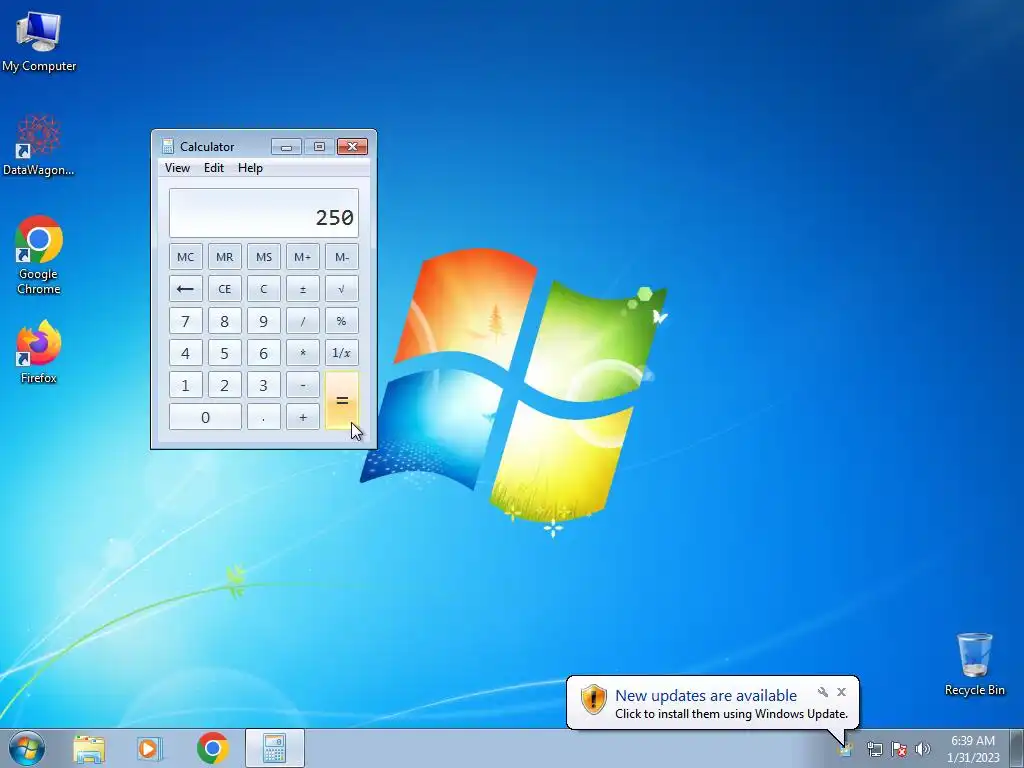1024x768 pixels.
Task: Click the divide key
Action: (x=302, y=321)
